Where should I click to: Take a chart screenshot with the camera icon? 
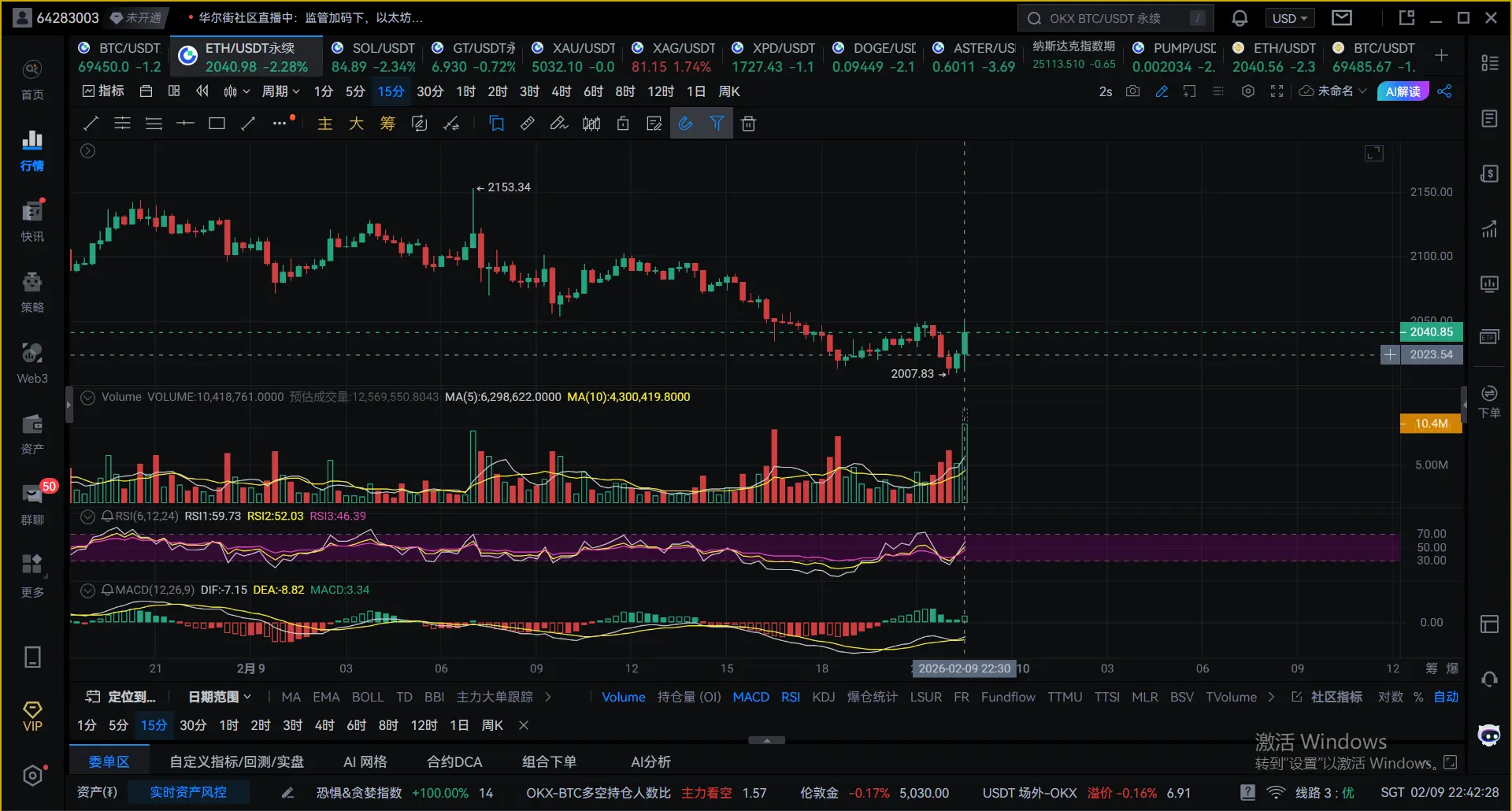point(1132,91)
